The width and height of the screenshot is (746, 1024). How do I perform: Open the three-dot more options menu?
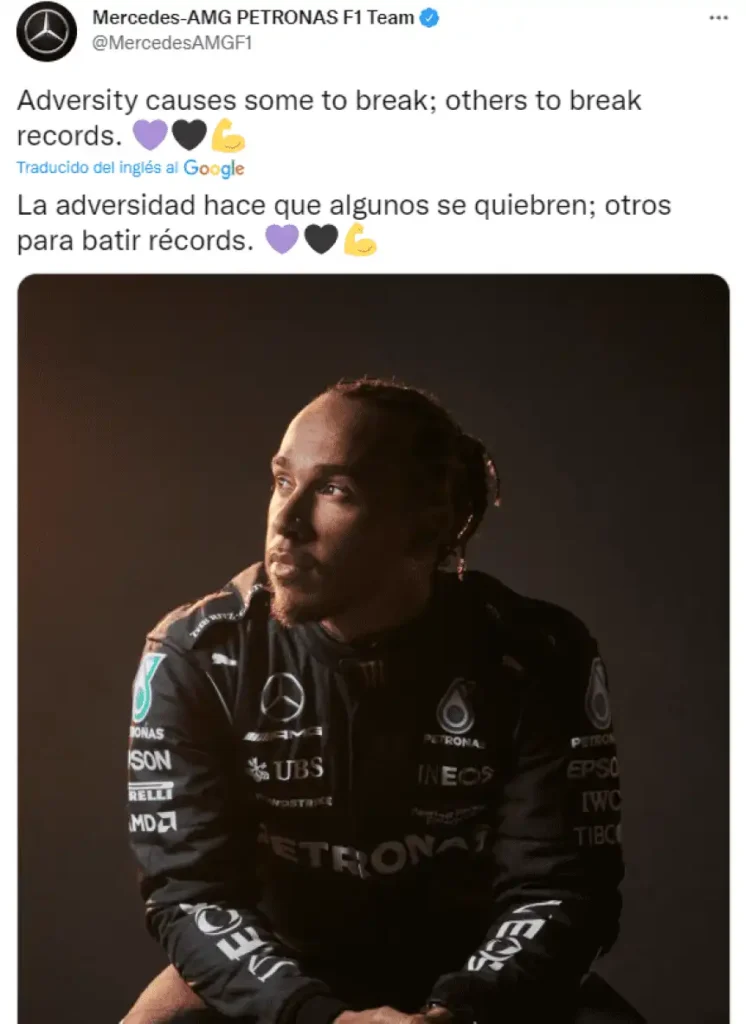point(719,18)
